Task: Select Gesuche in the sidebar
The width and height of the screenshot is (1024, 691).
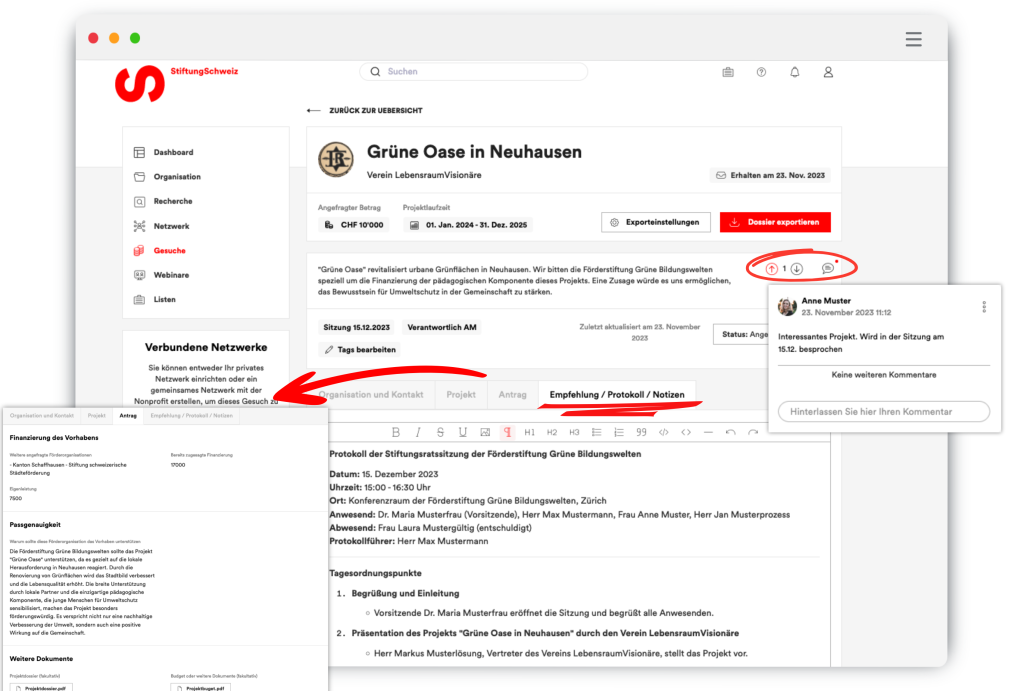Action: click(169, 251)
